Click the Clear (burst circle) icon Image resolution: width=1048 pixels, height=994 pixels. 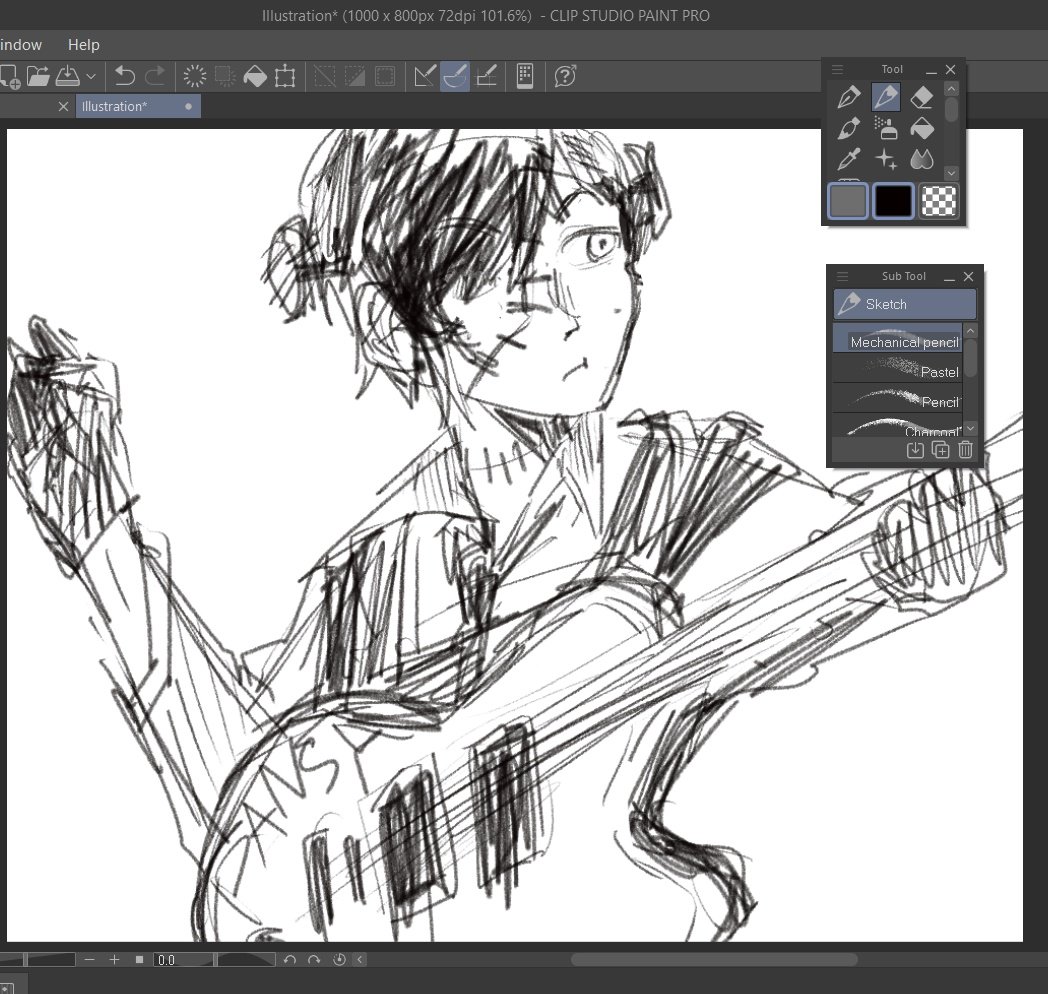194,76
